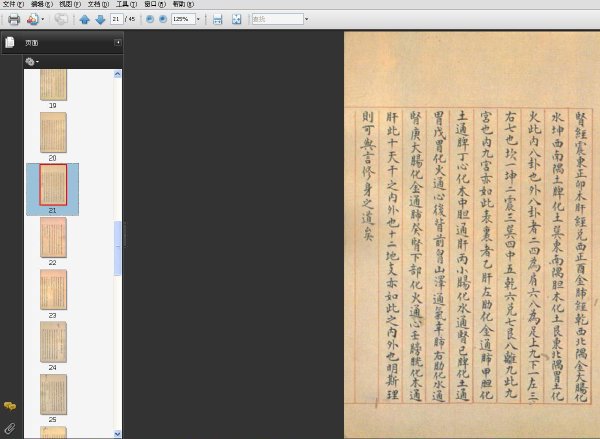Viewport: 600px width, 439px height.
Task: Go to previous page with up arrow
Action: pos(85,19)
